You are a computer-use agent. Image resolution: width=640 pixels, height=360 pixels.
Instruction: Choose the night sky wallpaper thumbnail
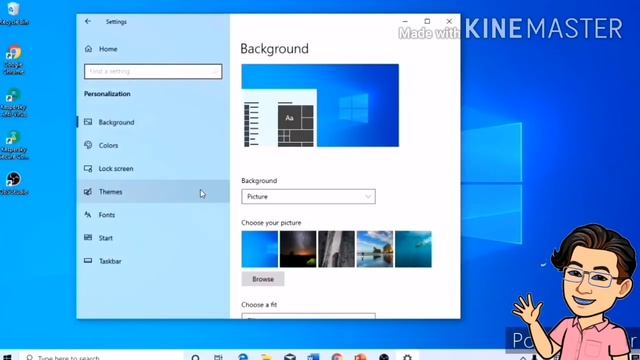click(298, 249)
